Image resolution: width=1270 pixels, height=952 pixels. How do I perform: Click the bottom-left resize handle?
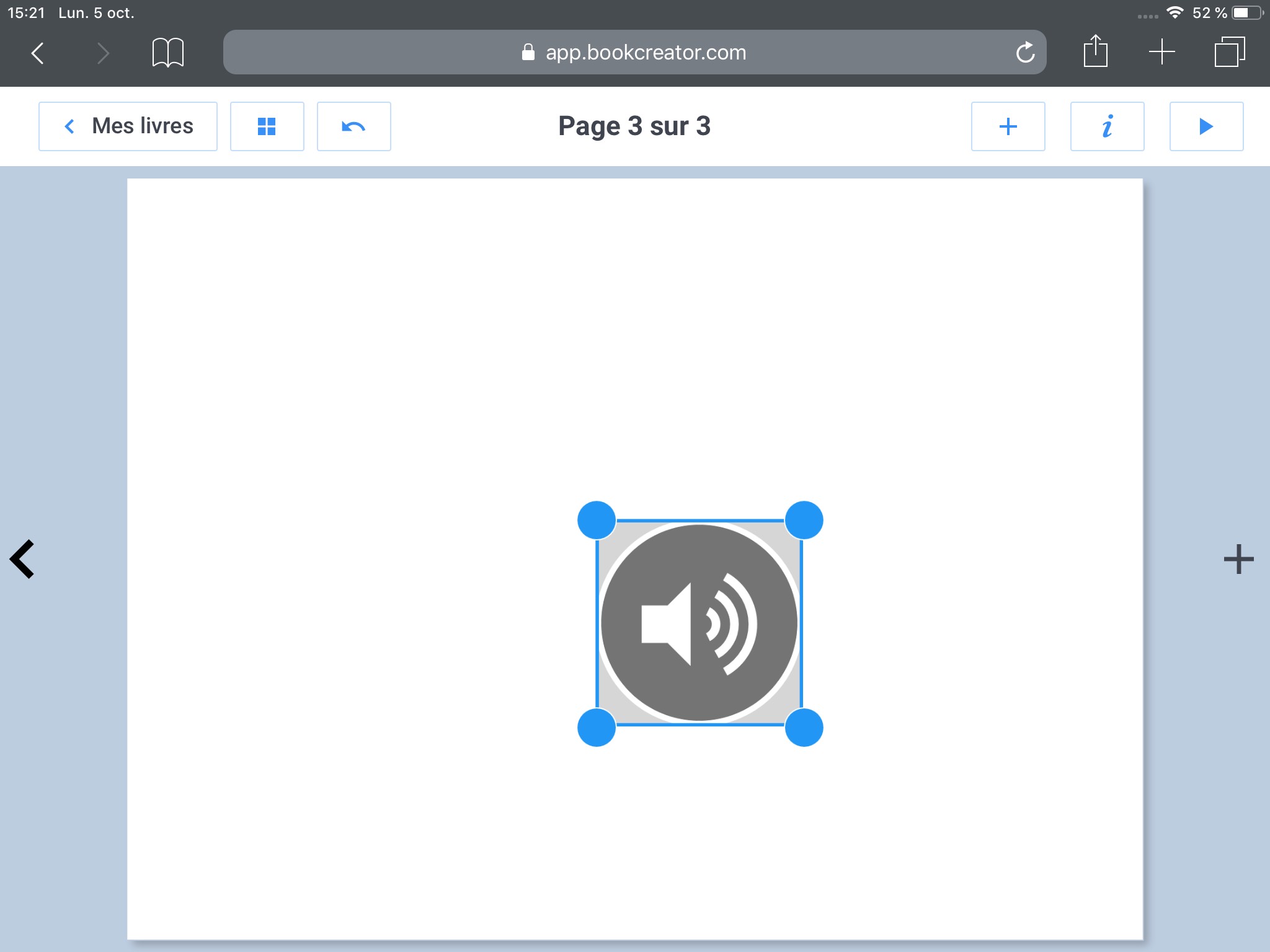tap(597, 727)
